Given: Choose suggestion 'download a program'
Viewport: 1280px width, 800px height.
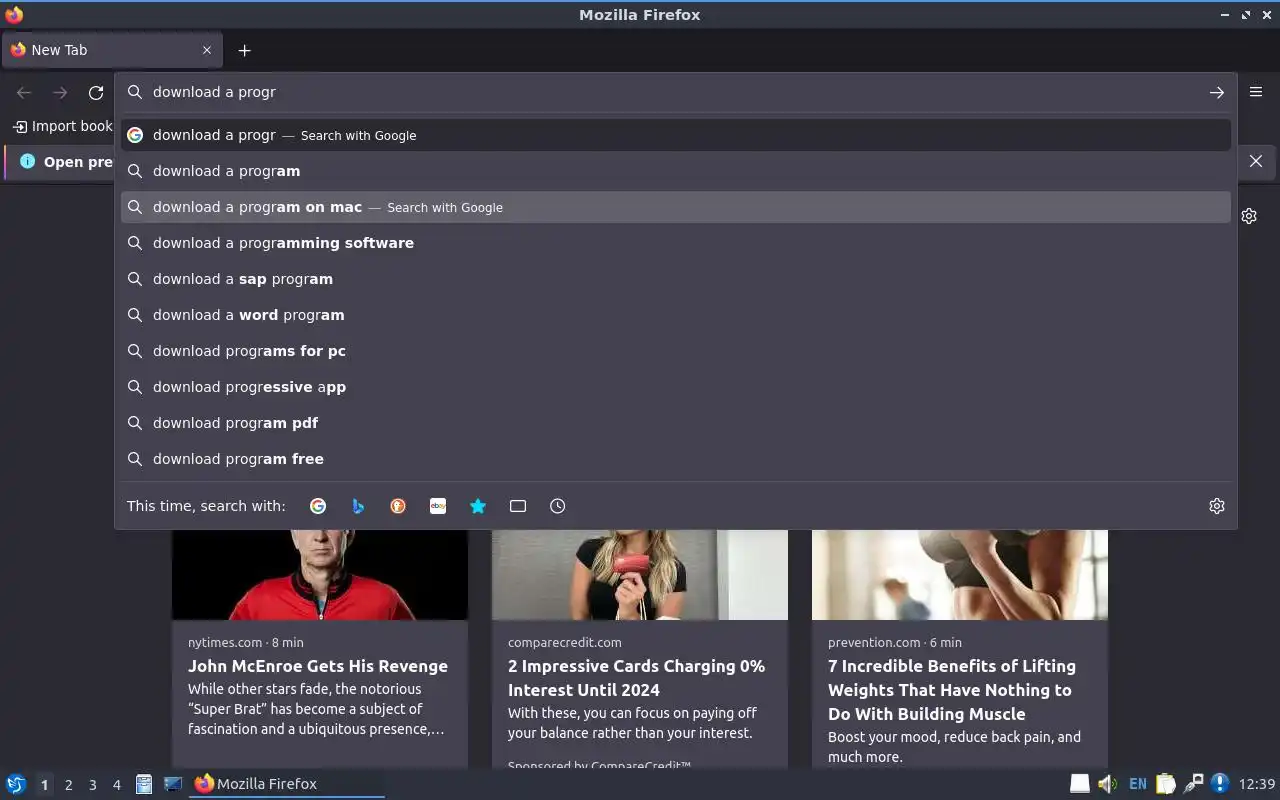Looking at the screenshot, I should click(x=676, y=171).
